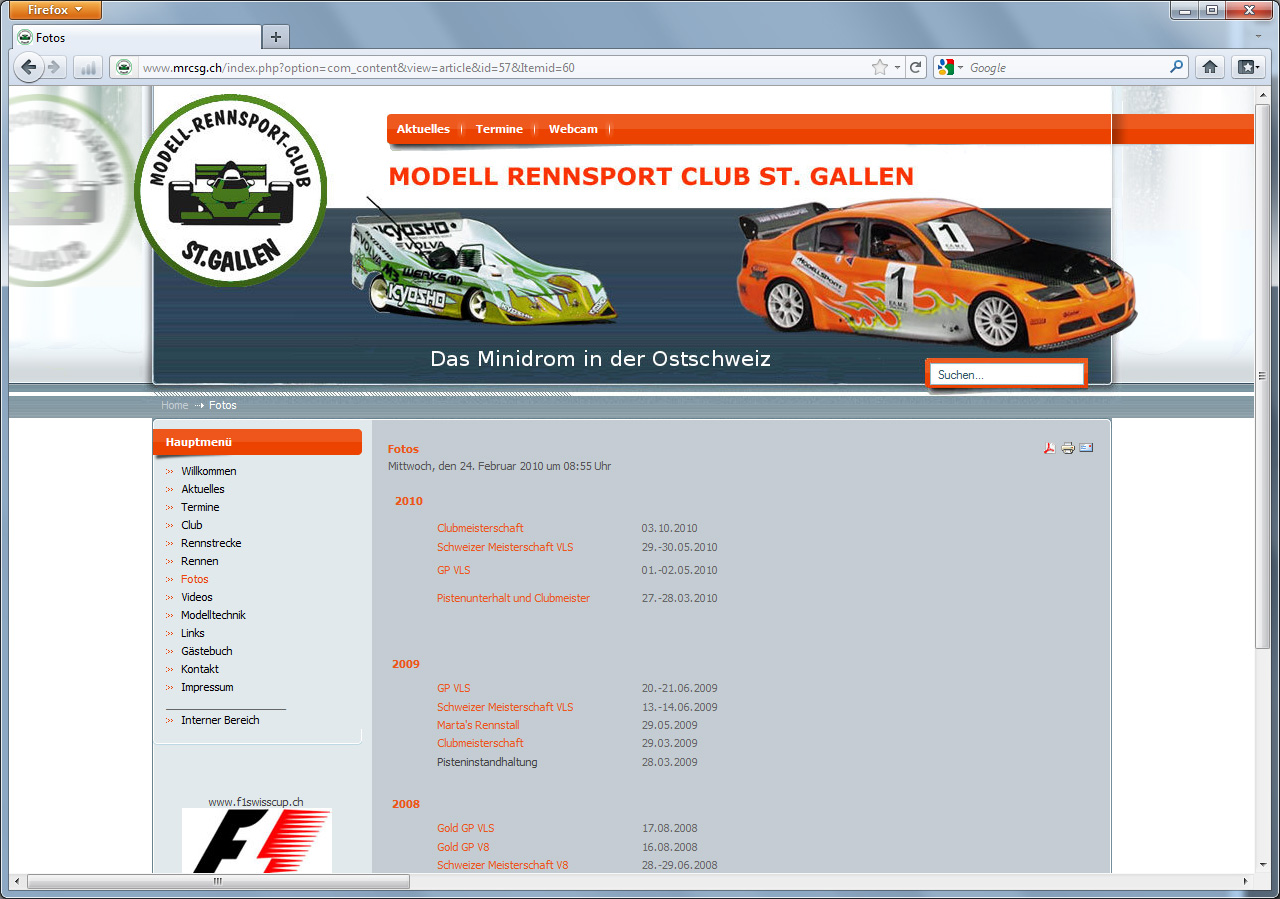Bookmark this page with the star icon
Image resolution: width=1280 pixels, height=899 pixels.
coord(879,67)
